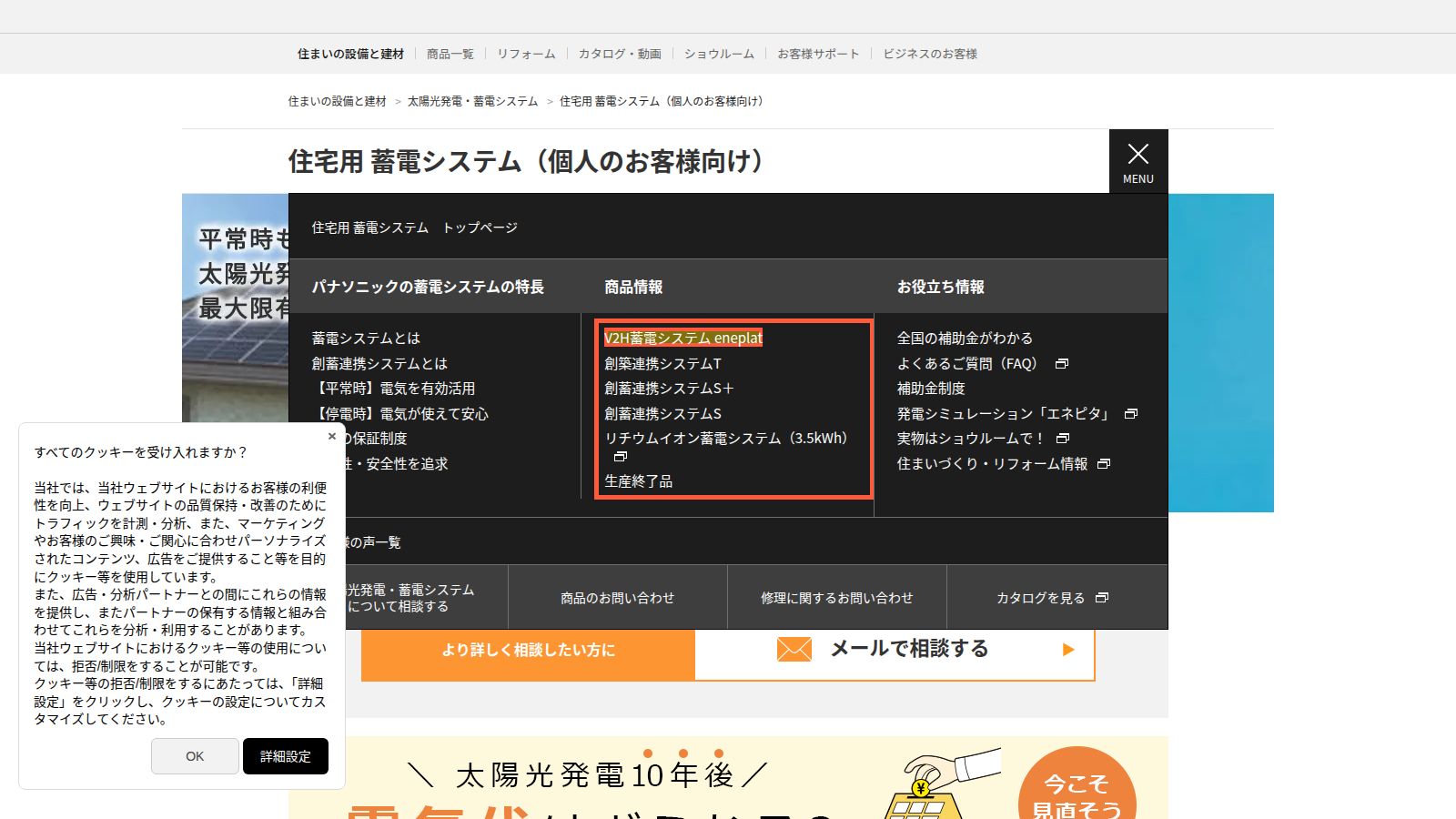Open 【停電時】電気が使えて安心 link
This screenshot has height=819, width=1456.
(400, 414)
